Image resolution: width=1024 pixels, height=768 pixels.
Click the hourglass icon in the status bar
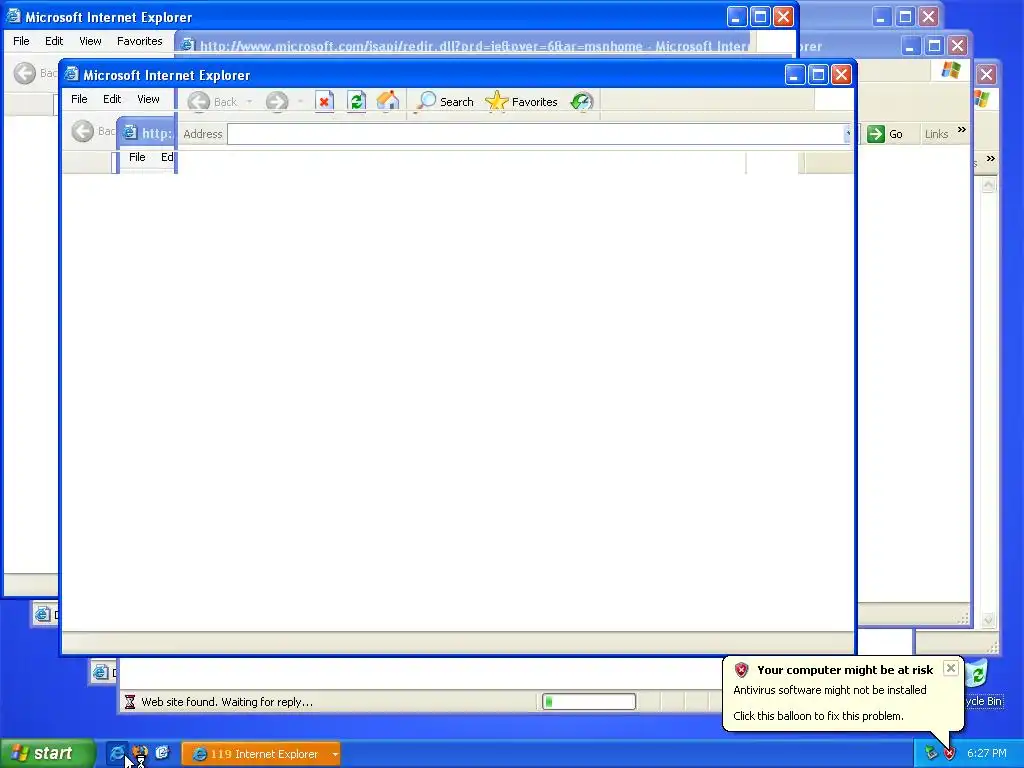point(129,702)
